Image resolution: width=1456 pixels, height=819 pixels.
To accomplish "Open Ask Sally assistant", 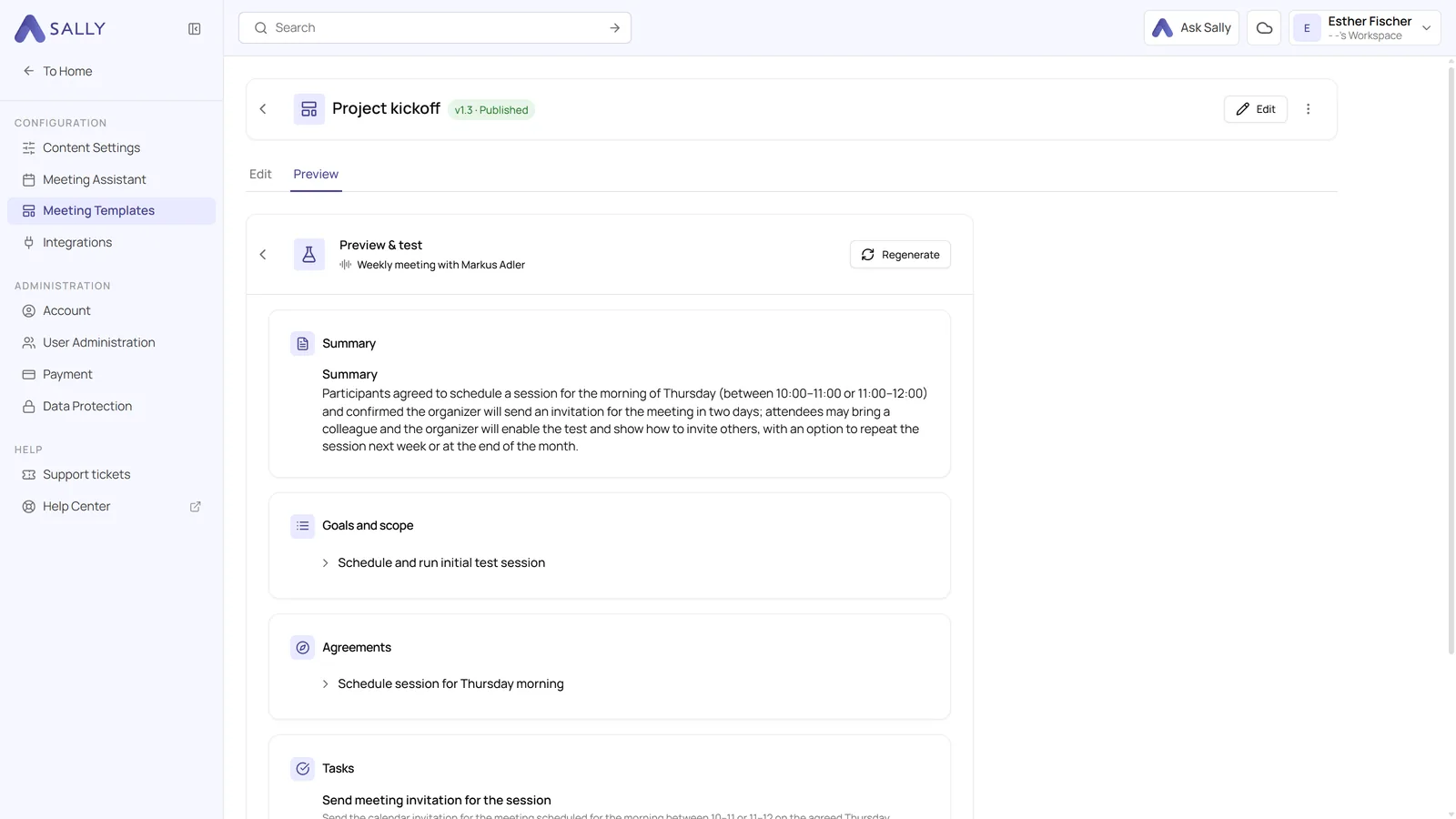I will click(1191, 28).
